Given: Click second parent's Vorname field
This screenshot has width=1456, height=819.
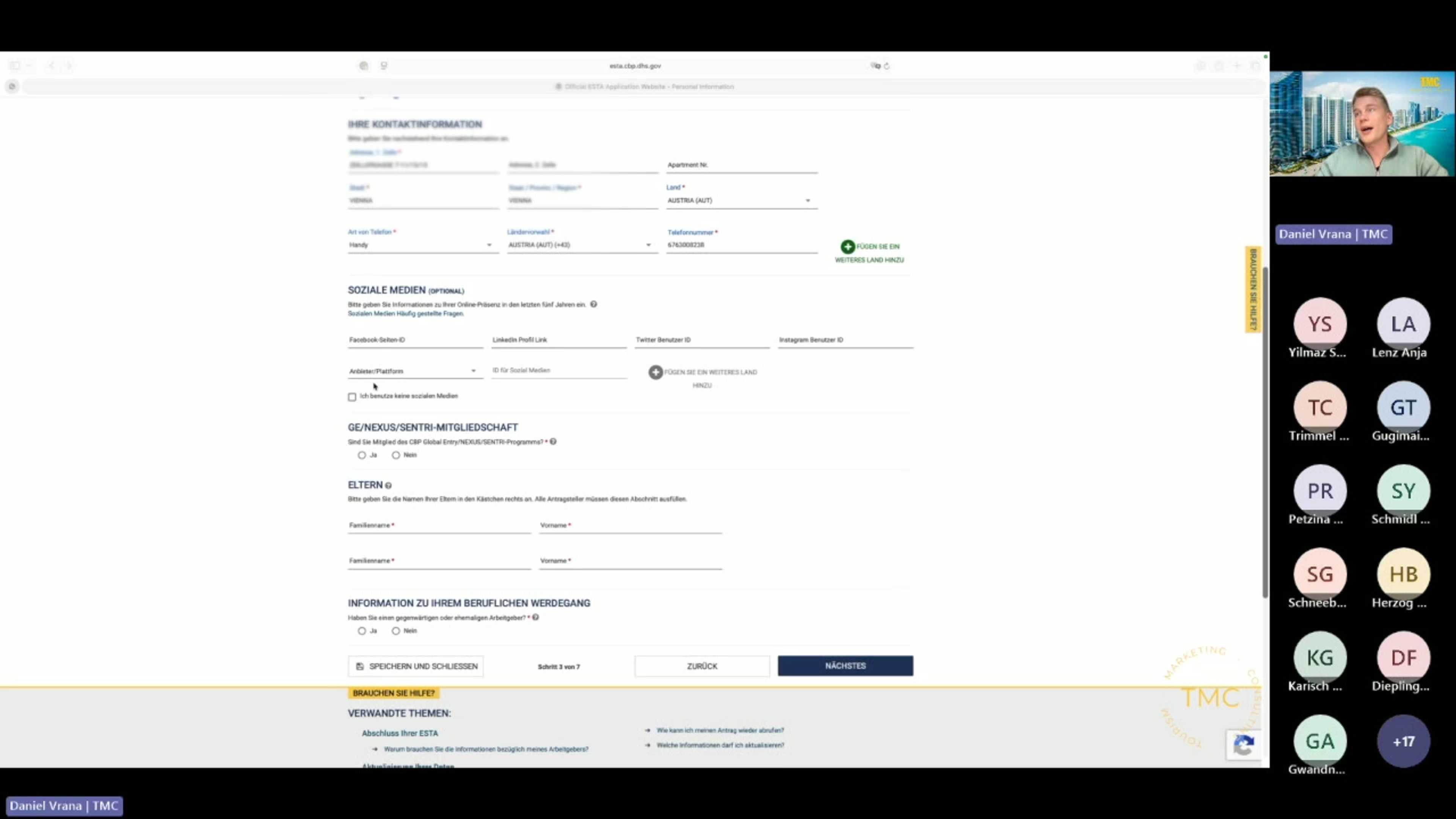Looking at the screenshot, I should (630, 561).
